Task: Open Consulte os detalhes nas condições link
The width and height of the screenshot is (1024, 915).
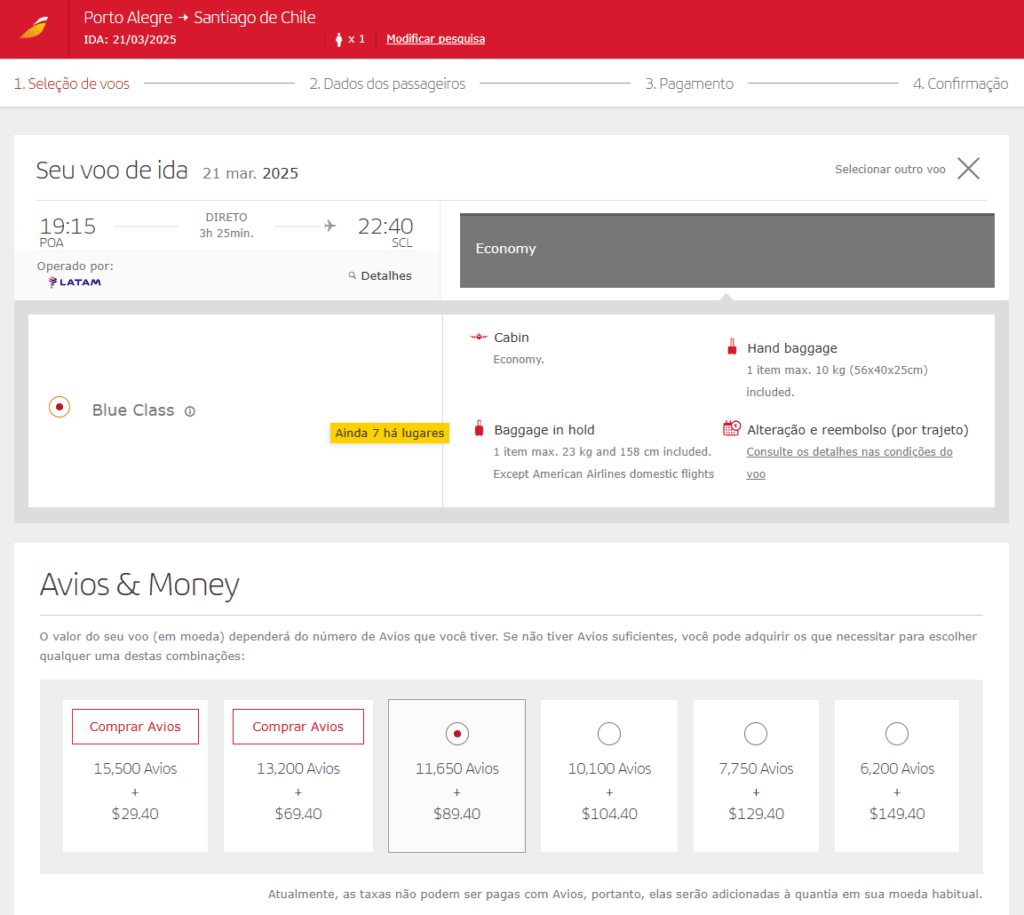Action: tap(849, 462)
